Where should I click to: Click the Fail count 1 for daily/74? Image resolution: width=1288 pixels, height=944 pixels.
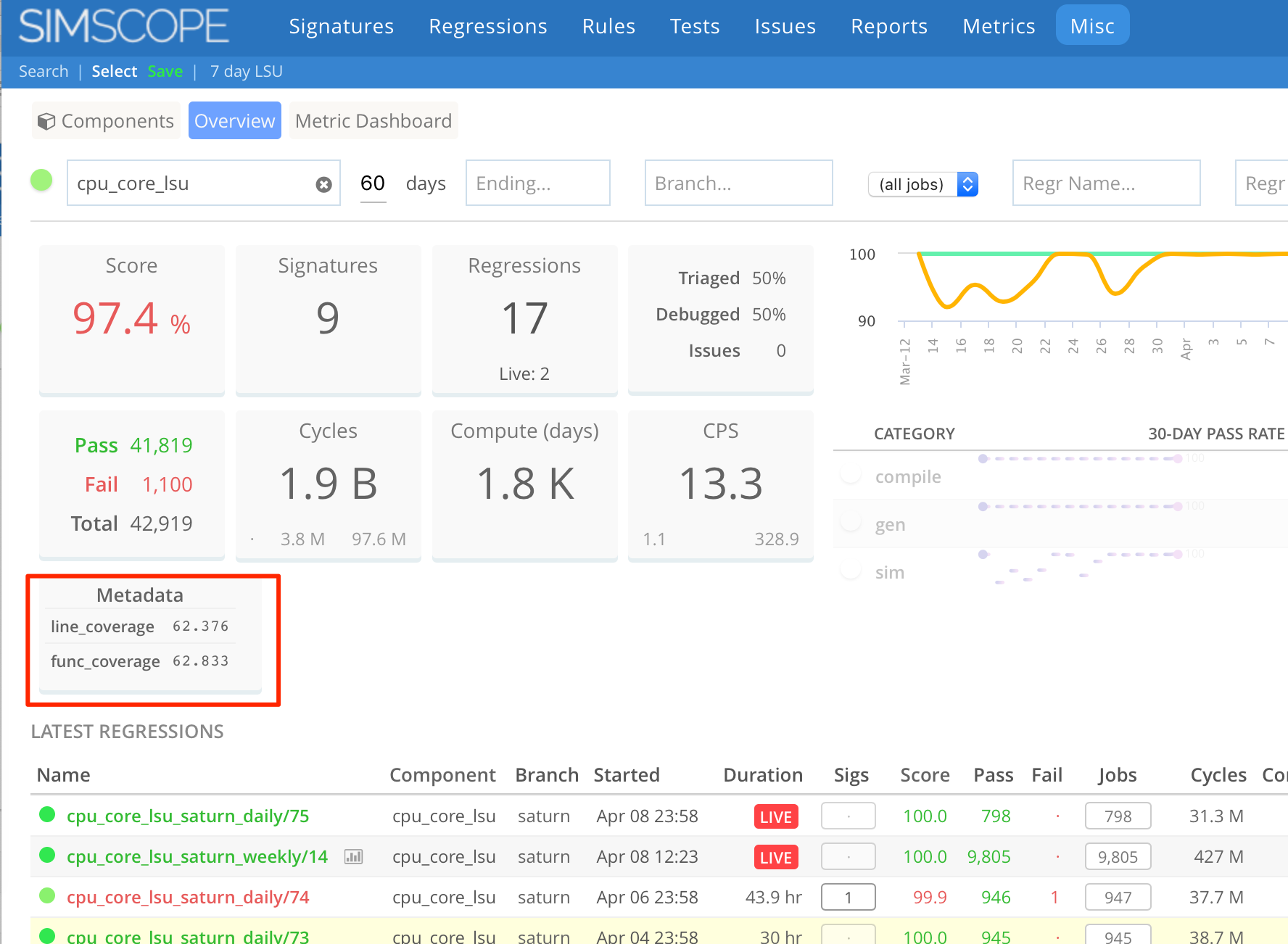pyautogui.click(x=1054, y=898)
